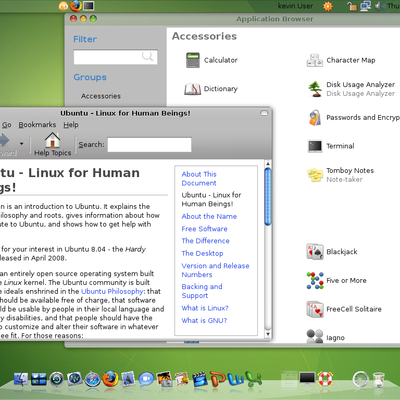Click the scrollbar down arrow in help window
This screenshot has width=400, height=400.
268,334
